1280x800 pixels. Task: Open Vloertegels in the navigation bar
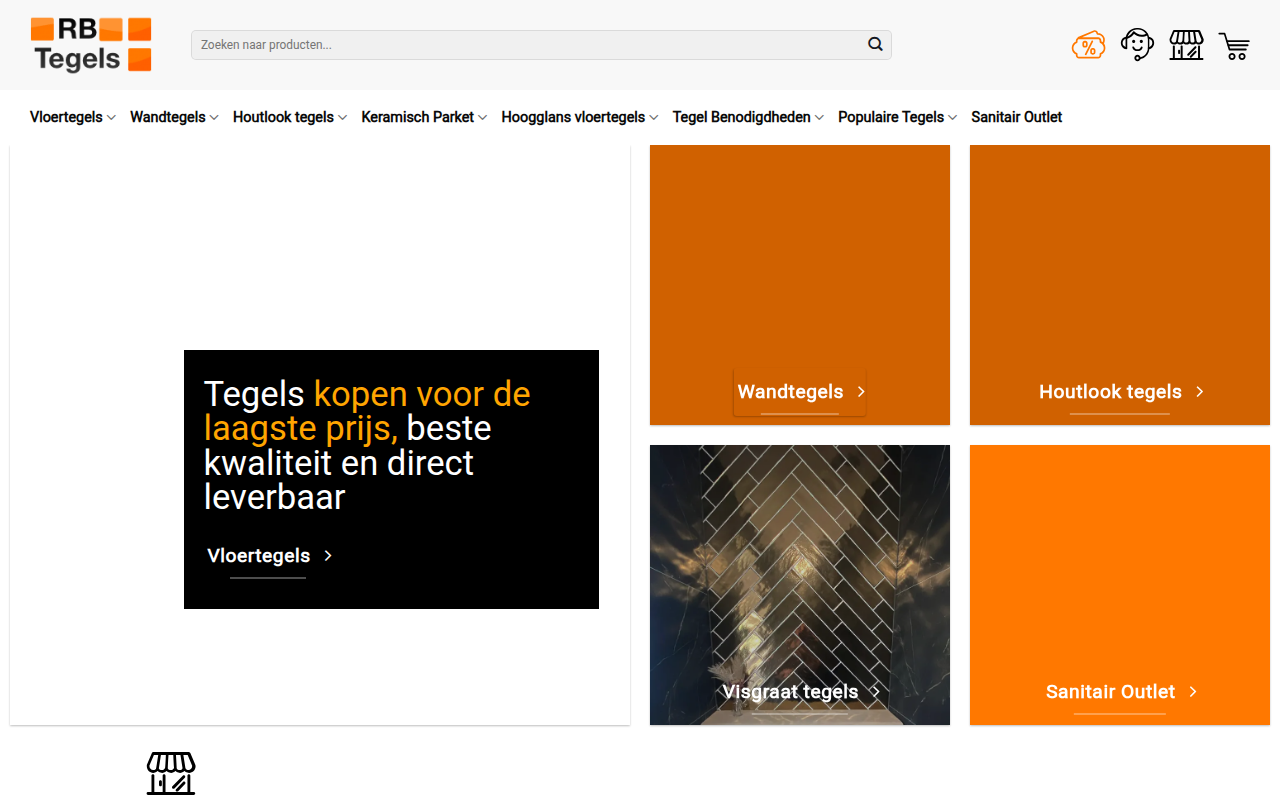click(66, 117)
